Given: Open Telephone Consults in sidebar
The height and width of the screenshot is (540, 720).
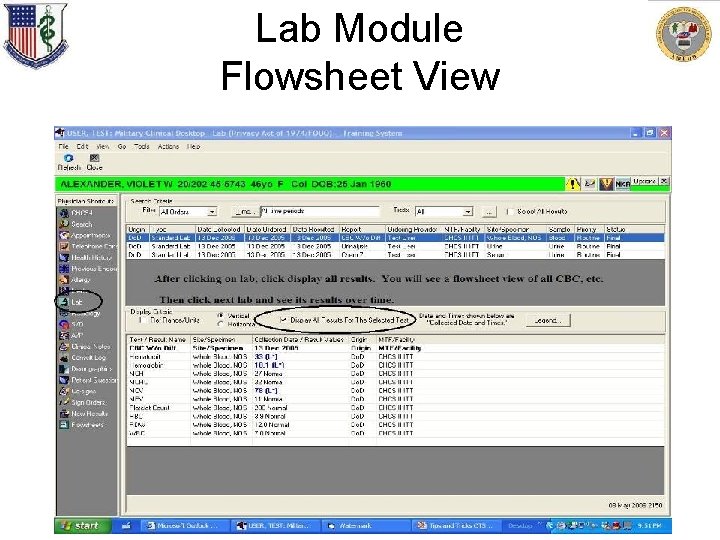Looking at the screenshot, I should pos(88,247).
